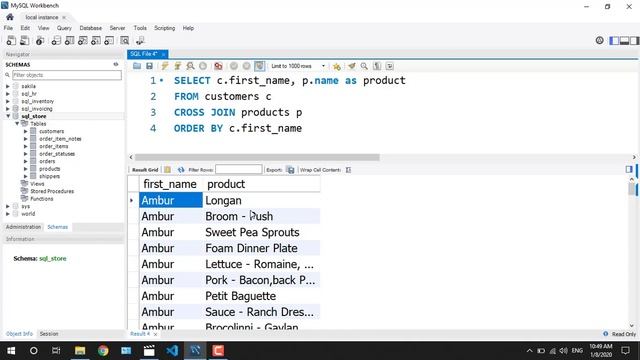Click the find magnifier icon in editor toolbar
Viewport: 640px width, 360px height.
click(x=364, y=66)
